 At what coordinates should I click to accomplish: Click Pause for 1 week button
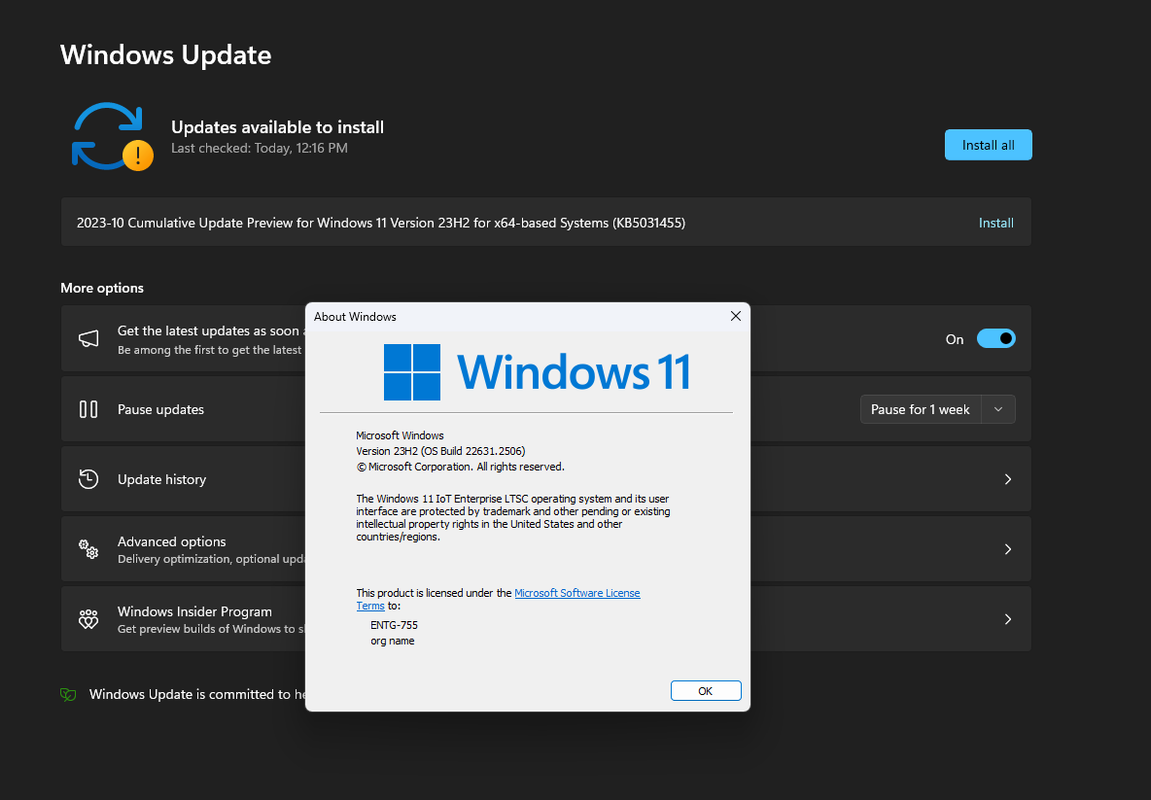pos(920,409)
